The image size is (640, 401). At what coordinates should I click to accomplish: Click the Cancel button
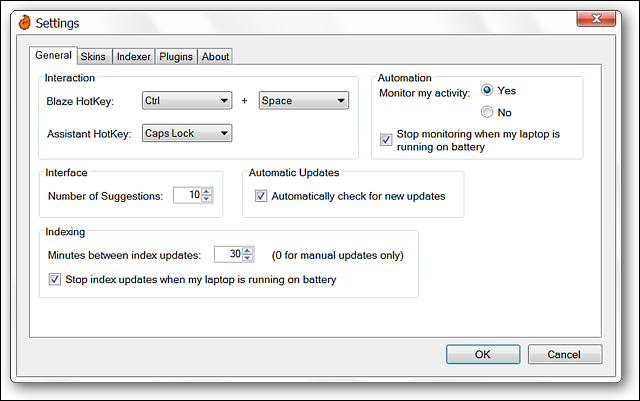[x=564, y=354]
